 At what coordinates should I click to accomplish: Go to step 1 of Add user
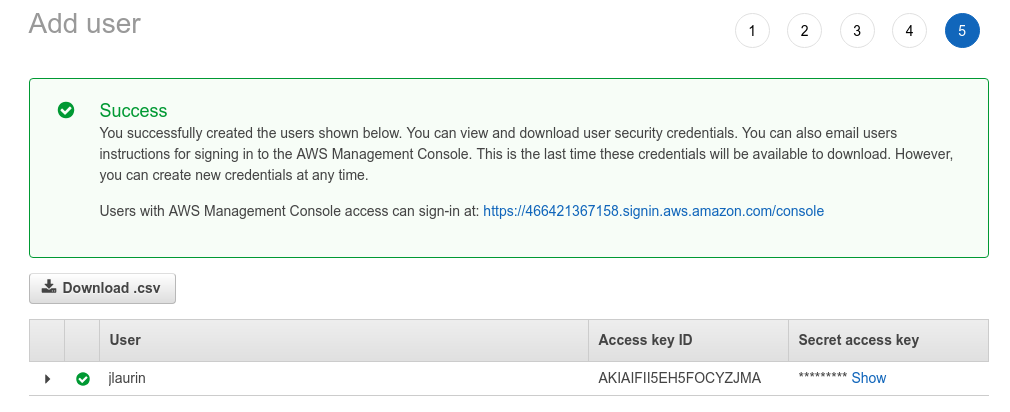point(752,31)
